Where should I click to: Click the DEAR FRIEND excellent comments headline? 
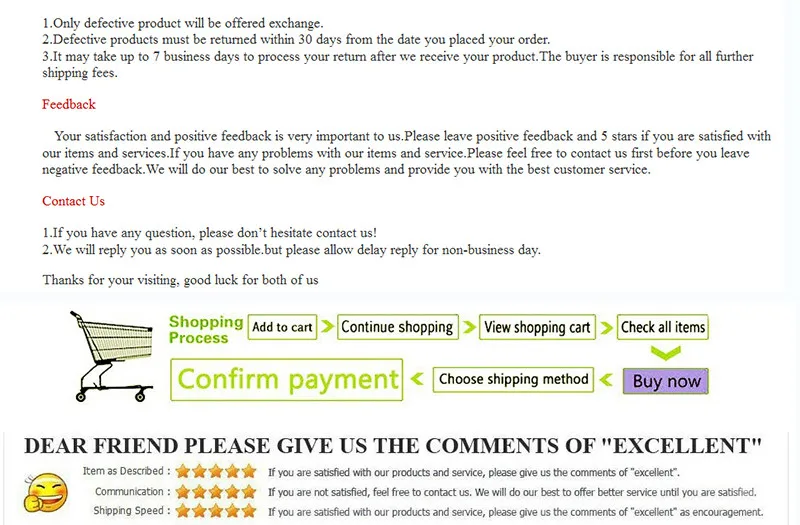393,446
